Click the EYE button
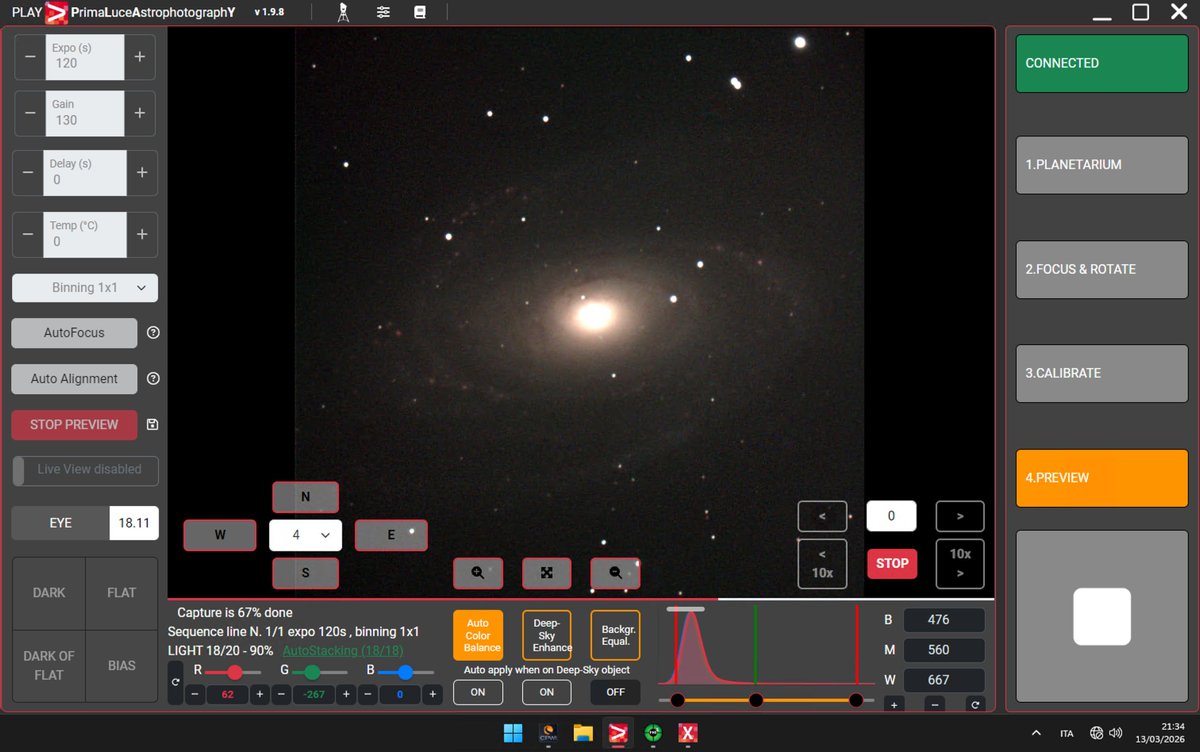Image resolution: width=1200 pixels, height=752 pixels. click(60, 523)
